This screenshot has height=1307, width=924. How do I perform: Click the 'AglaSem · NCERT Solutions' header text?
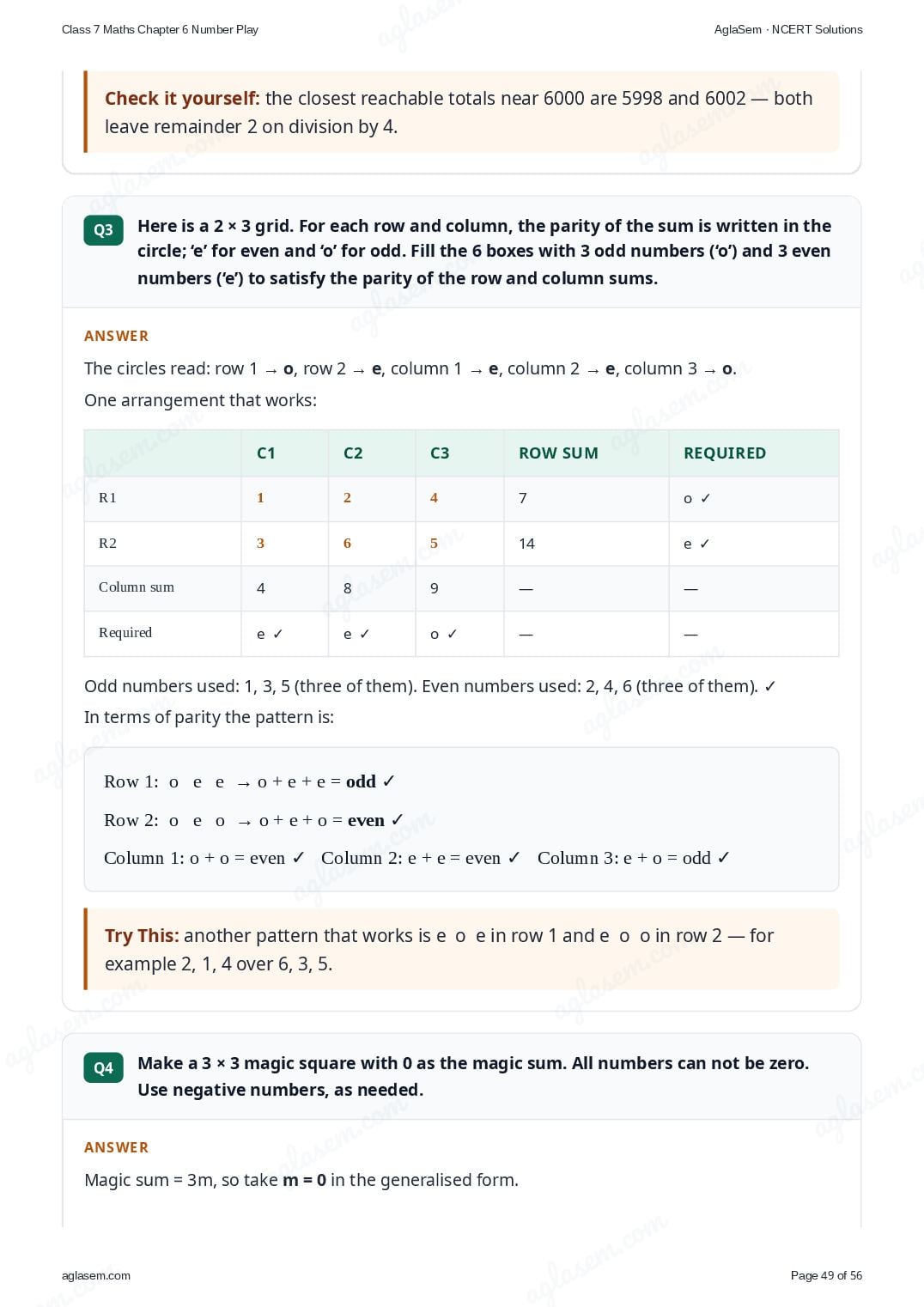[x=788, y=29]
